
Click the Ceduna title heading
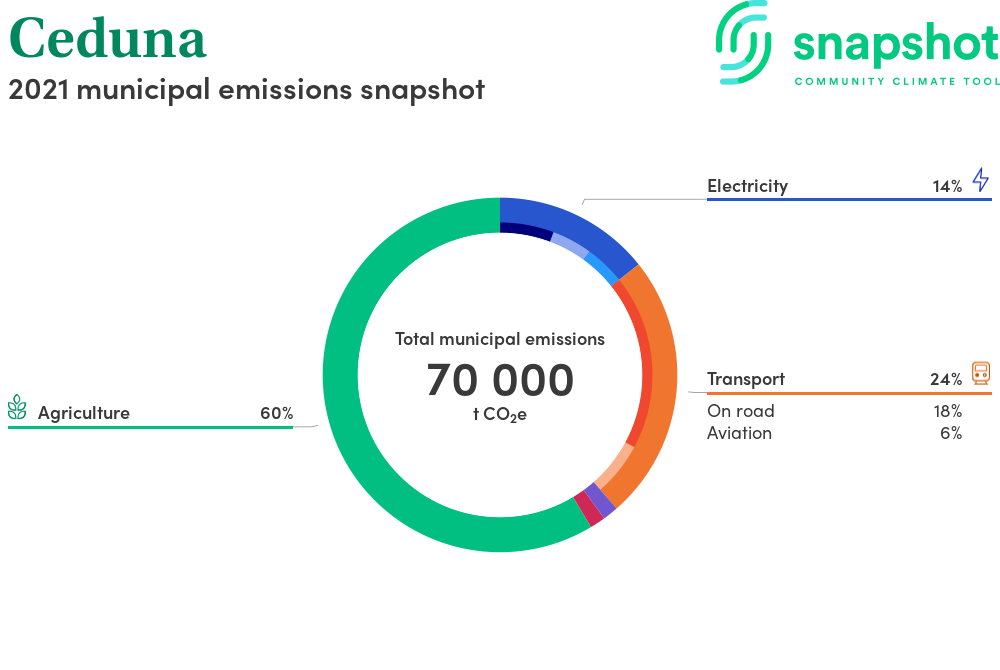tap(107, 38)
